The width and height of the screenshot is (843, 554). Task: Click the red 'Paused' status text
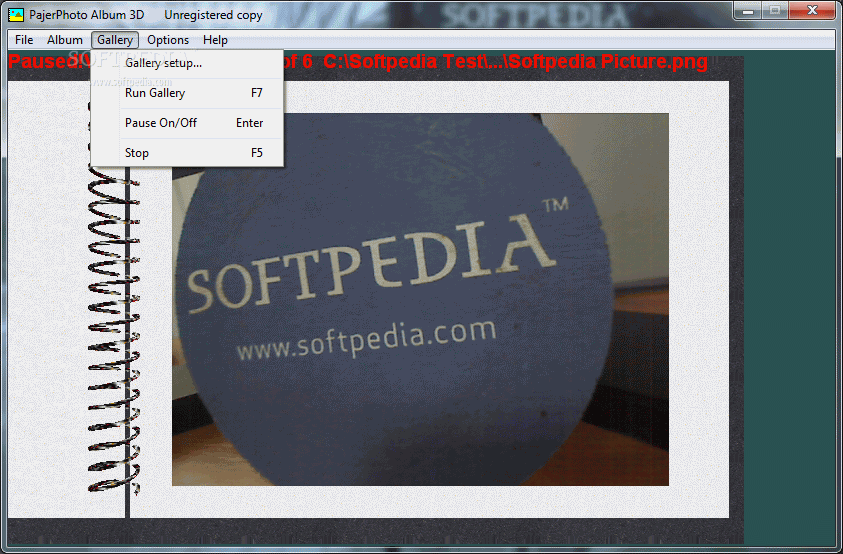(45, 61)
